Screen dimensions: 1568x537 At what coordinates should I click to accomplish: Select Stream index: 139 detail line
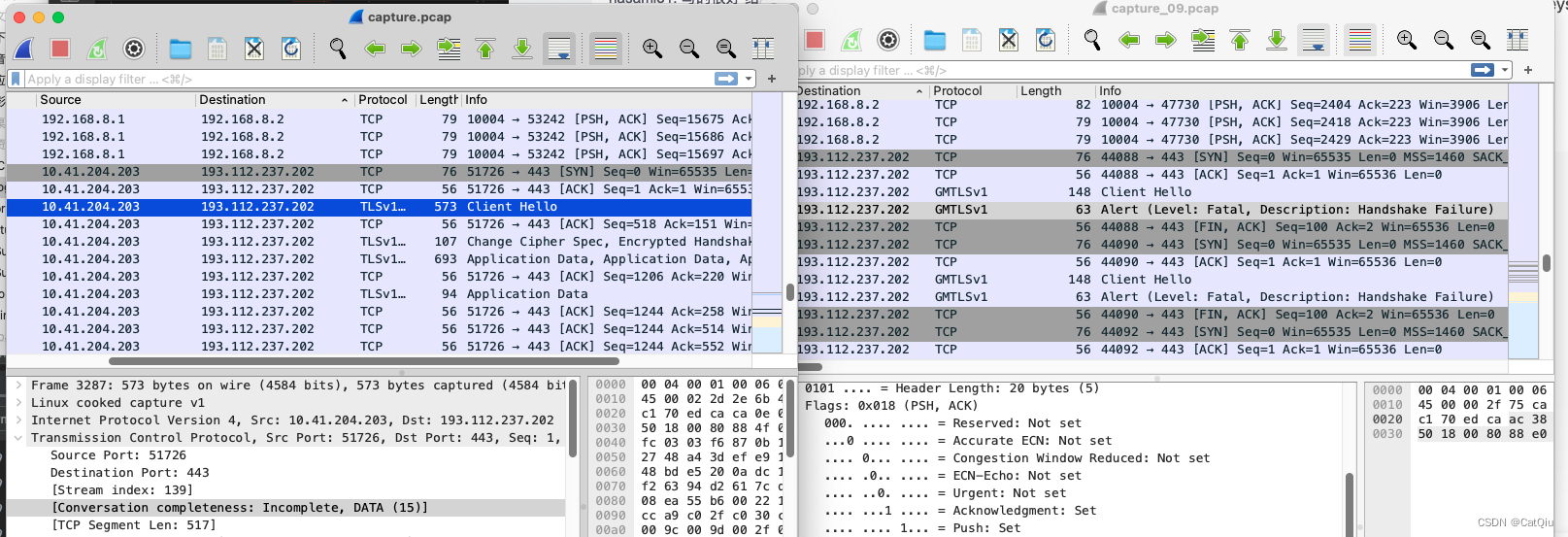tap(122, 490)
